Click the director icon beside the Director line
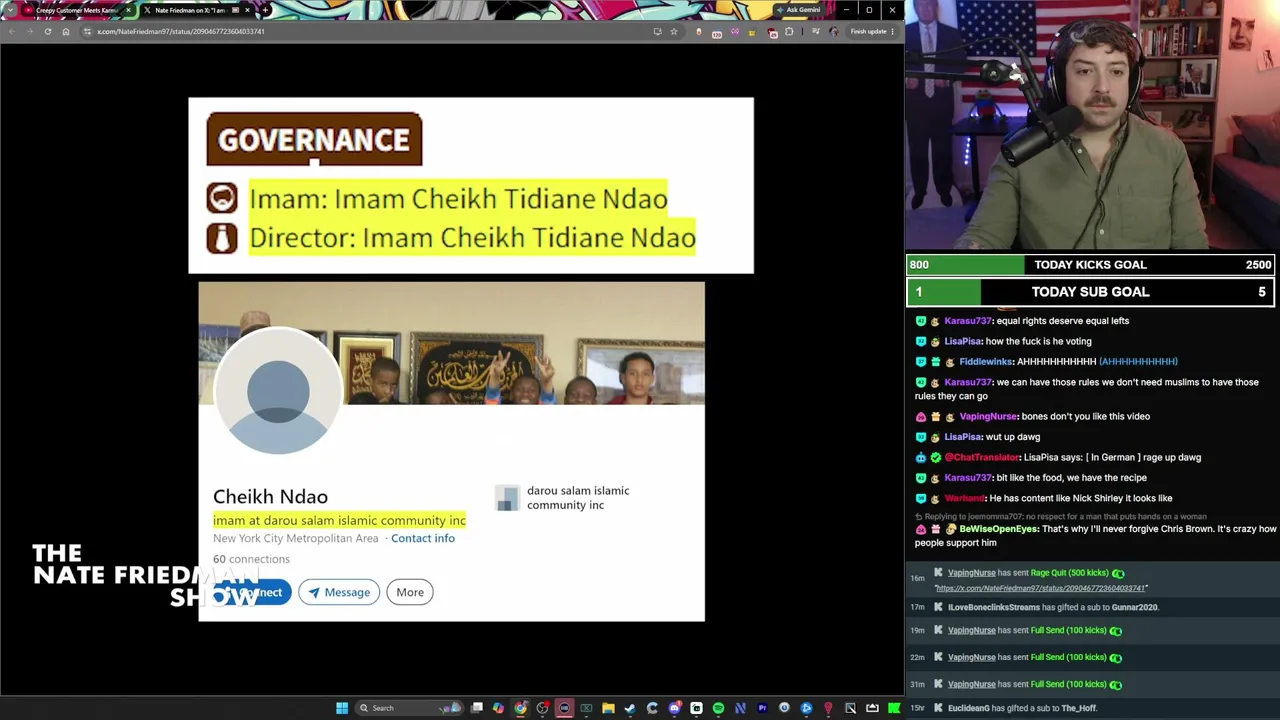Viewport: 1280px width, 720px height. click(x=222, y=238)
